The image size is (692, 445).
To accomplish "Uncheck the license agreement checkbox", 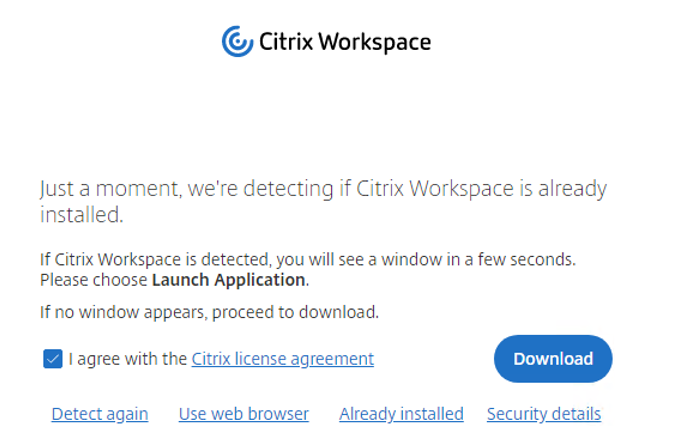I will click(x=53, y=359).
